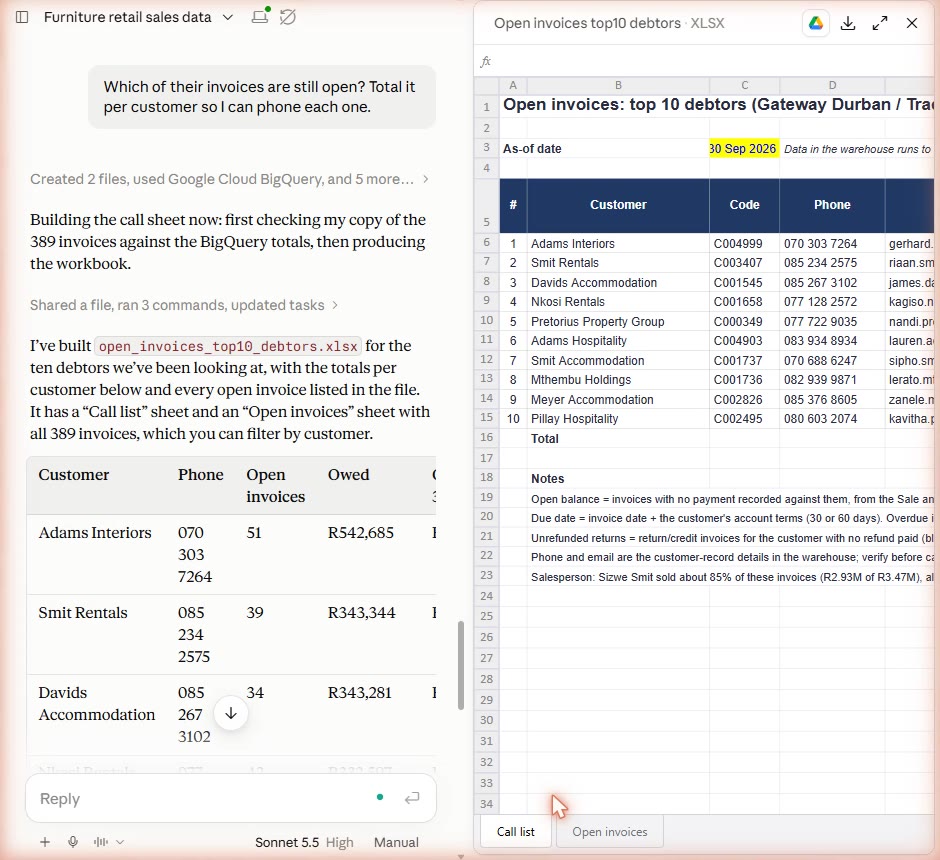Select 'Adams Hospitality' cell

coord(618,340)
